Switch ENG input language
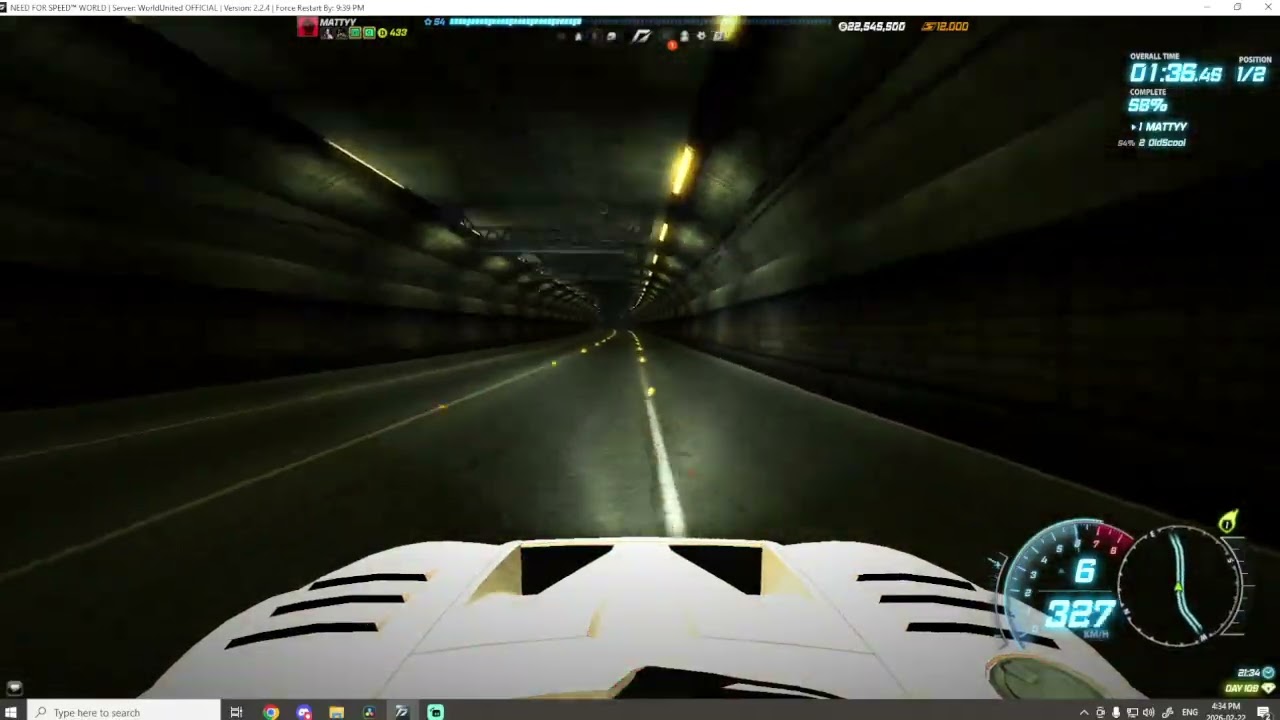 click(1190, 712)
